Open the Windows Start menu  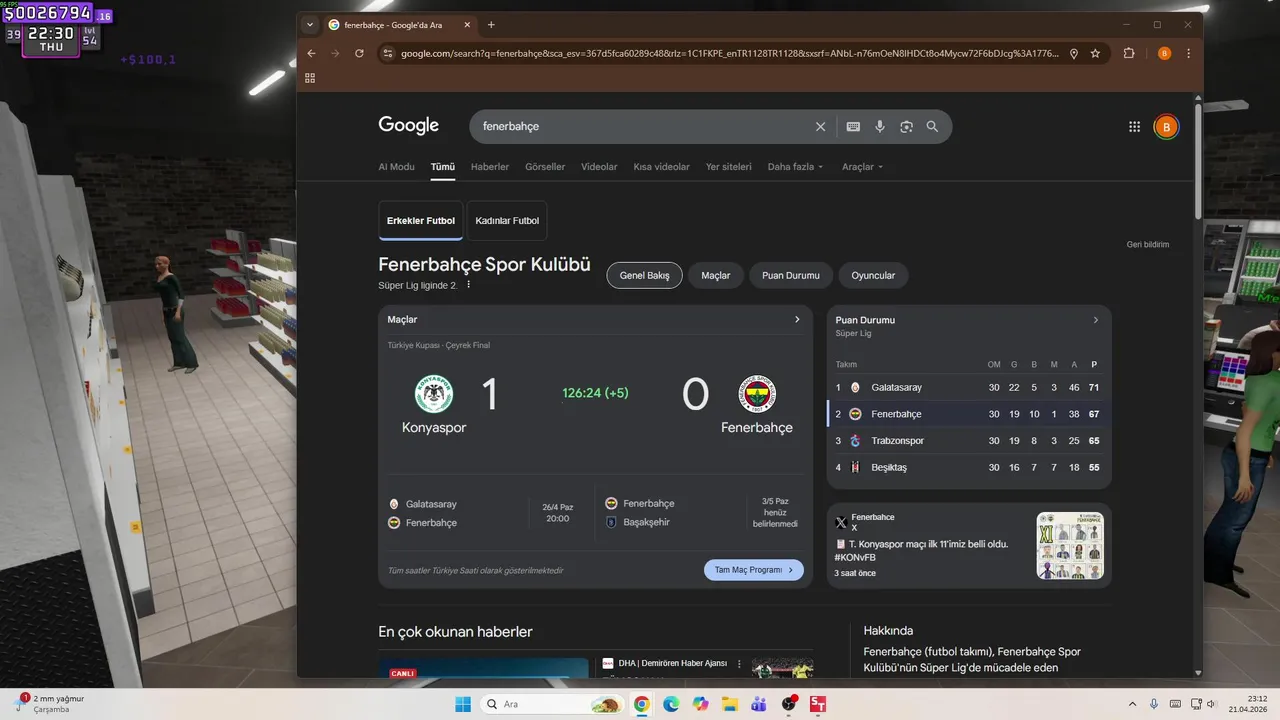click(463, 704)
